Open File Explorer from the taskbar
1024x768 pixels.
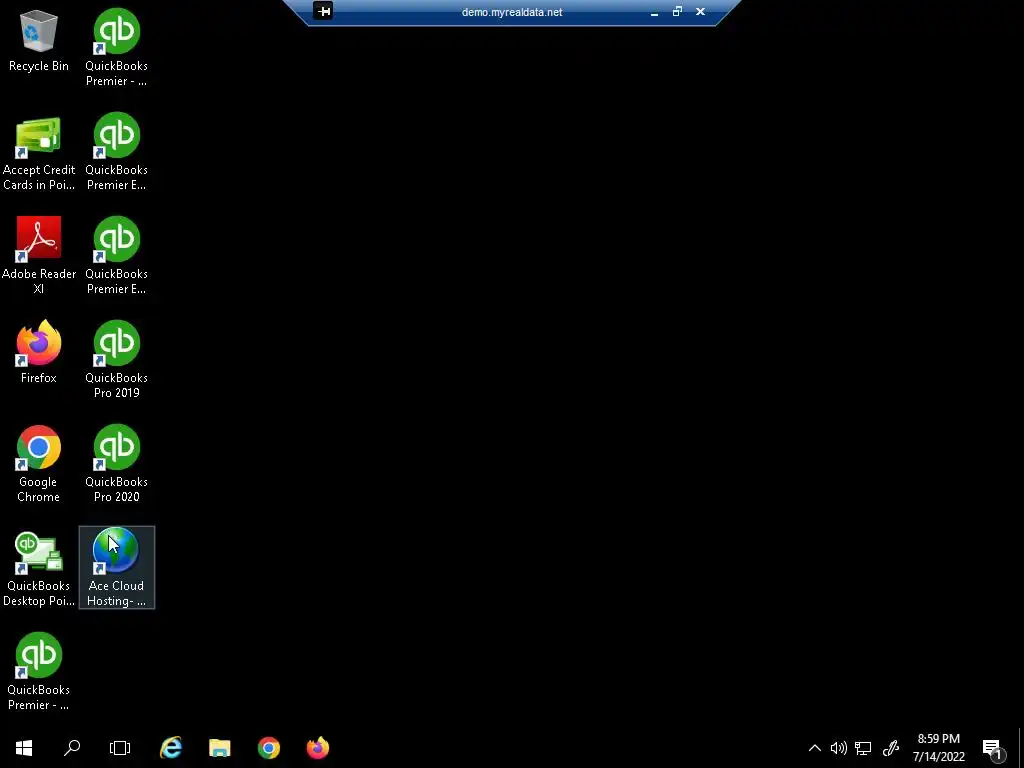coord(219,748)
